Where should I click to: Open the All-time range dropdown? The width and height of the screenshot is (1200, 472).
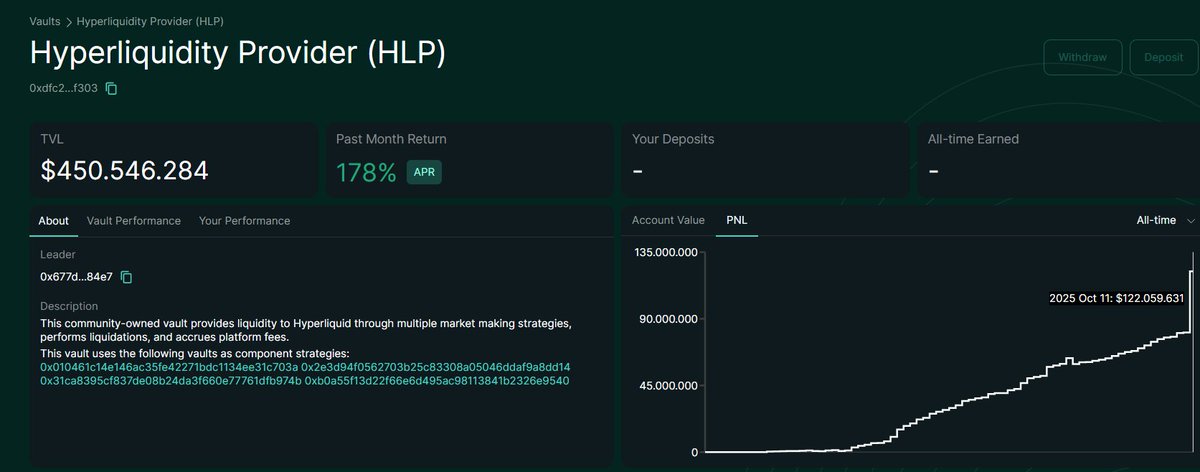pos(1166,220)
